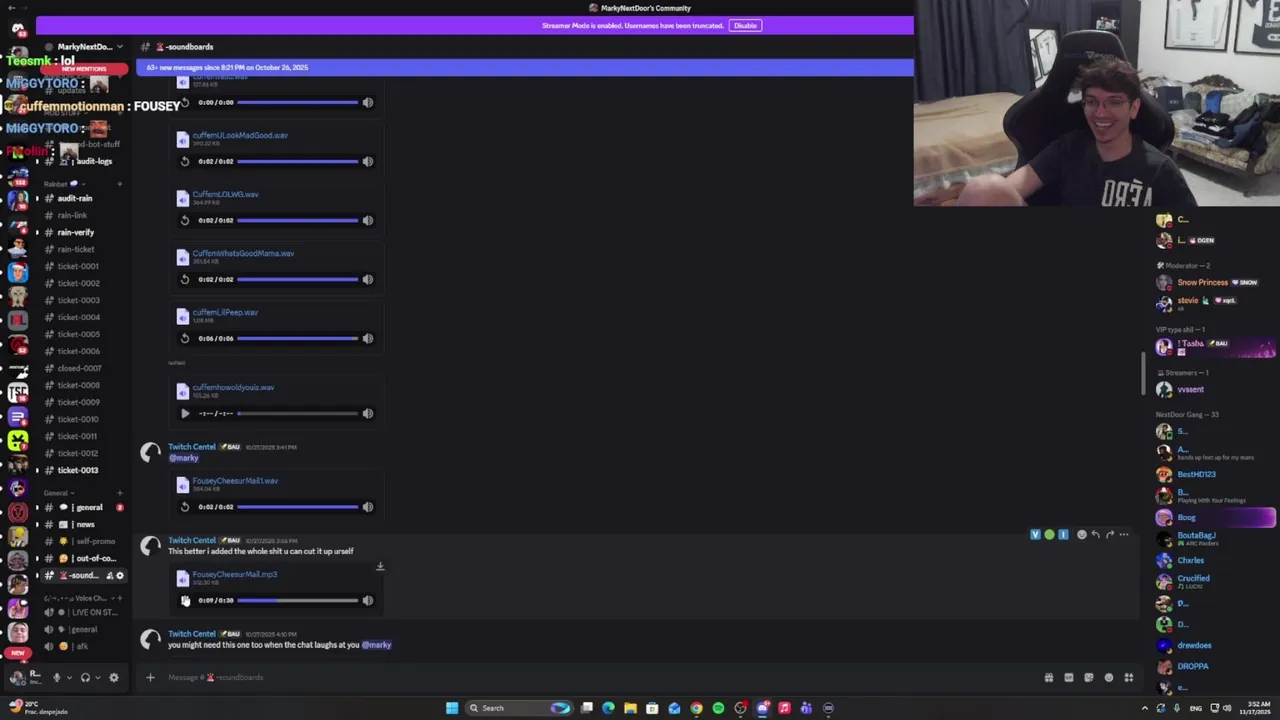
Task: Disable Streamer Mode via the banner button
Action: tap(745, 25)
